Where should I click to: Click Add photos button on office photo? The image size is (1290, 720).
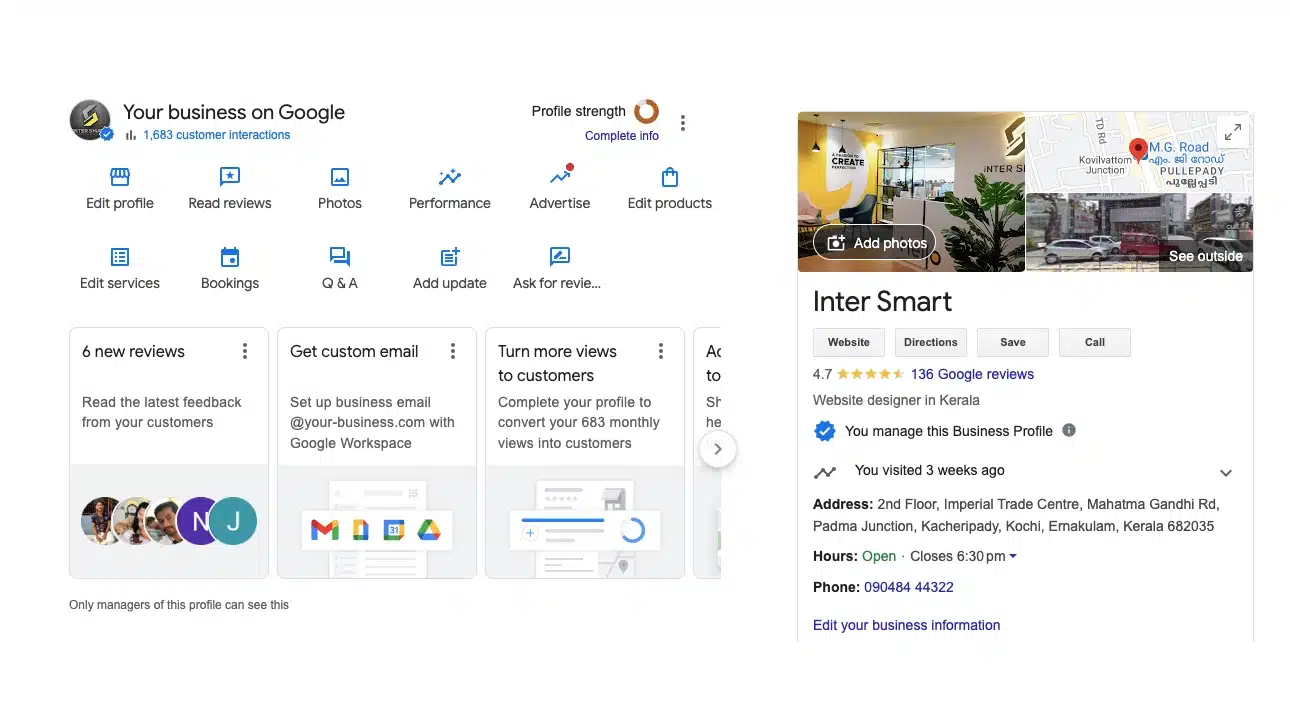click(875, 243)
